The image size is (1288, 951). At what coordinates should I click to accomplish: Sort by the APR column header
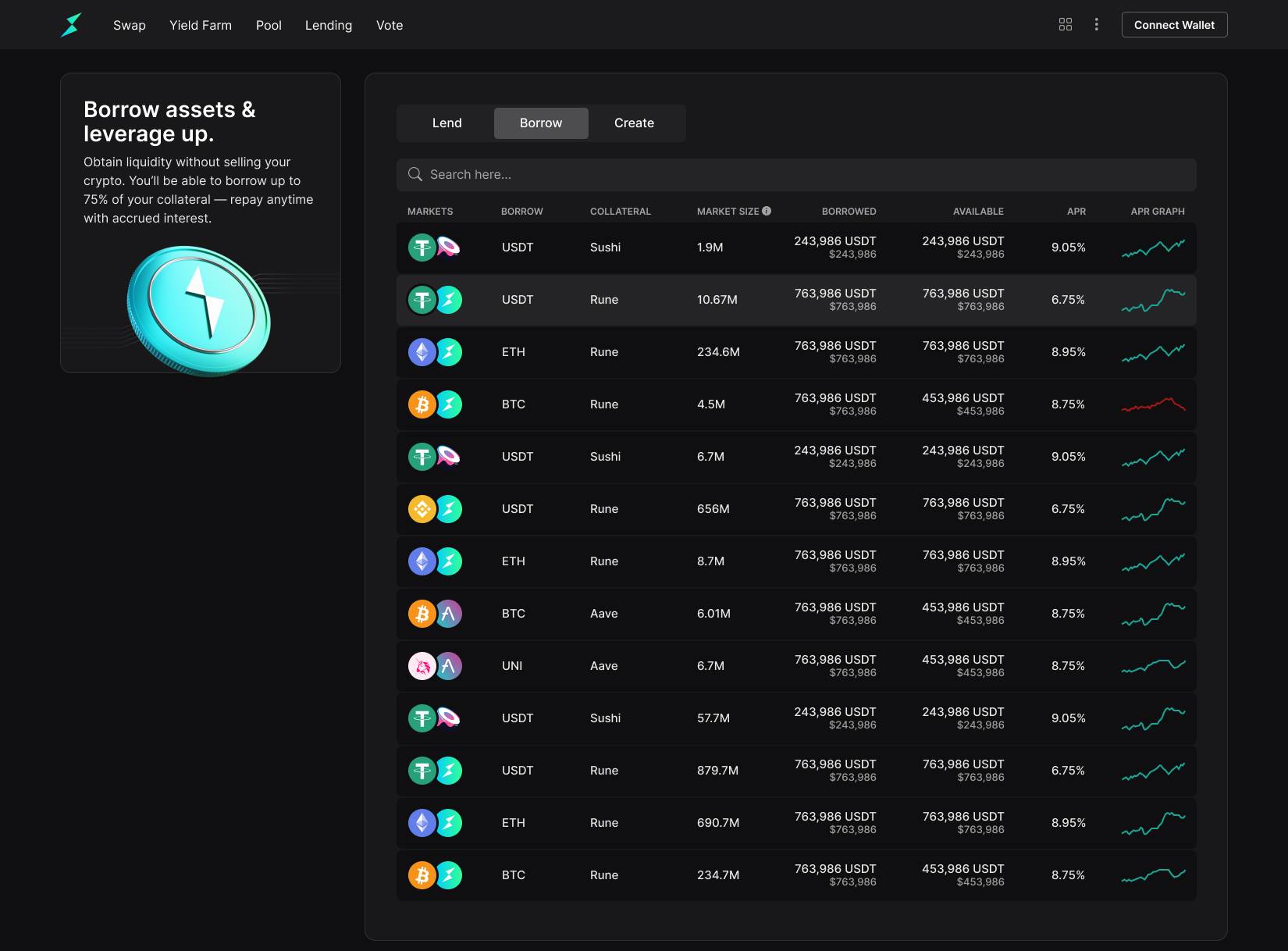pos(1076,212)
